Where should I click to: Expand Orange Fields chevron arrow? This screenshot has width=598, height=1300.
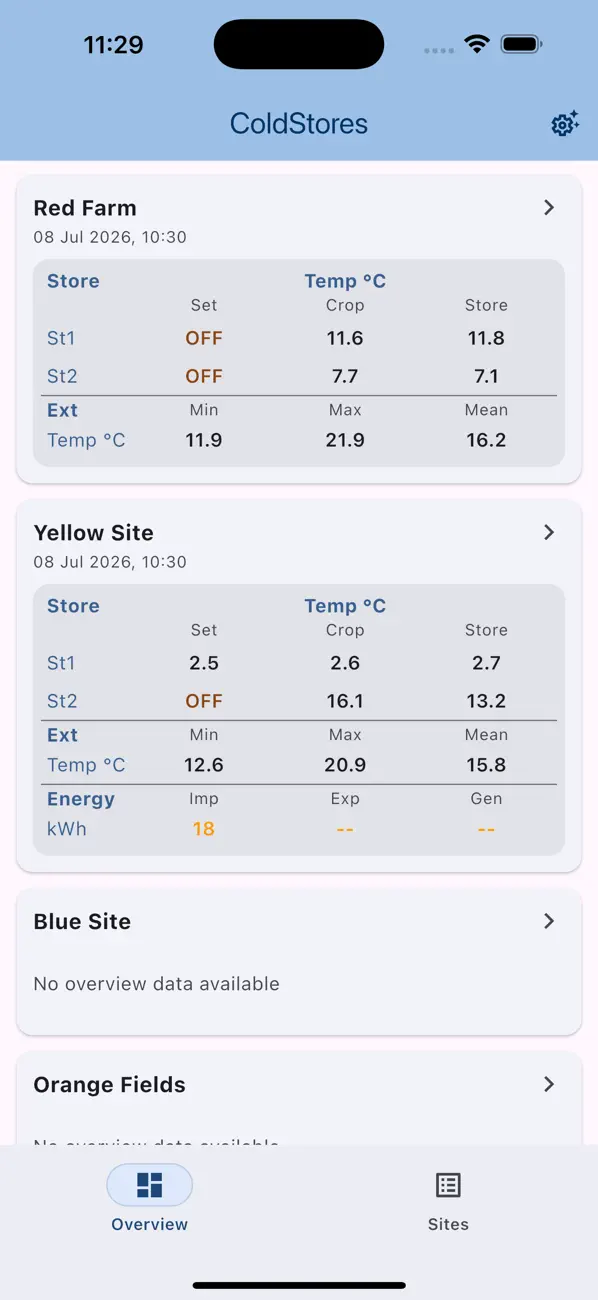(x=549, y=1084)
